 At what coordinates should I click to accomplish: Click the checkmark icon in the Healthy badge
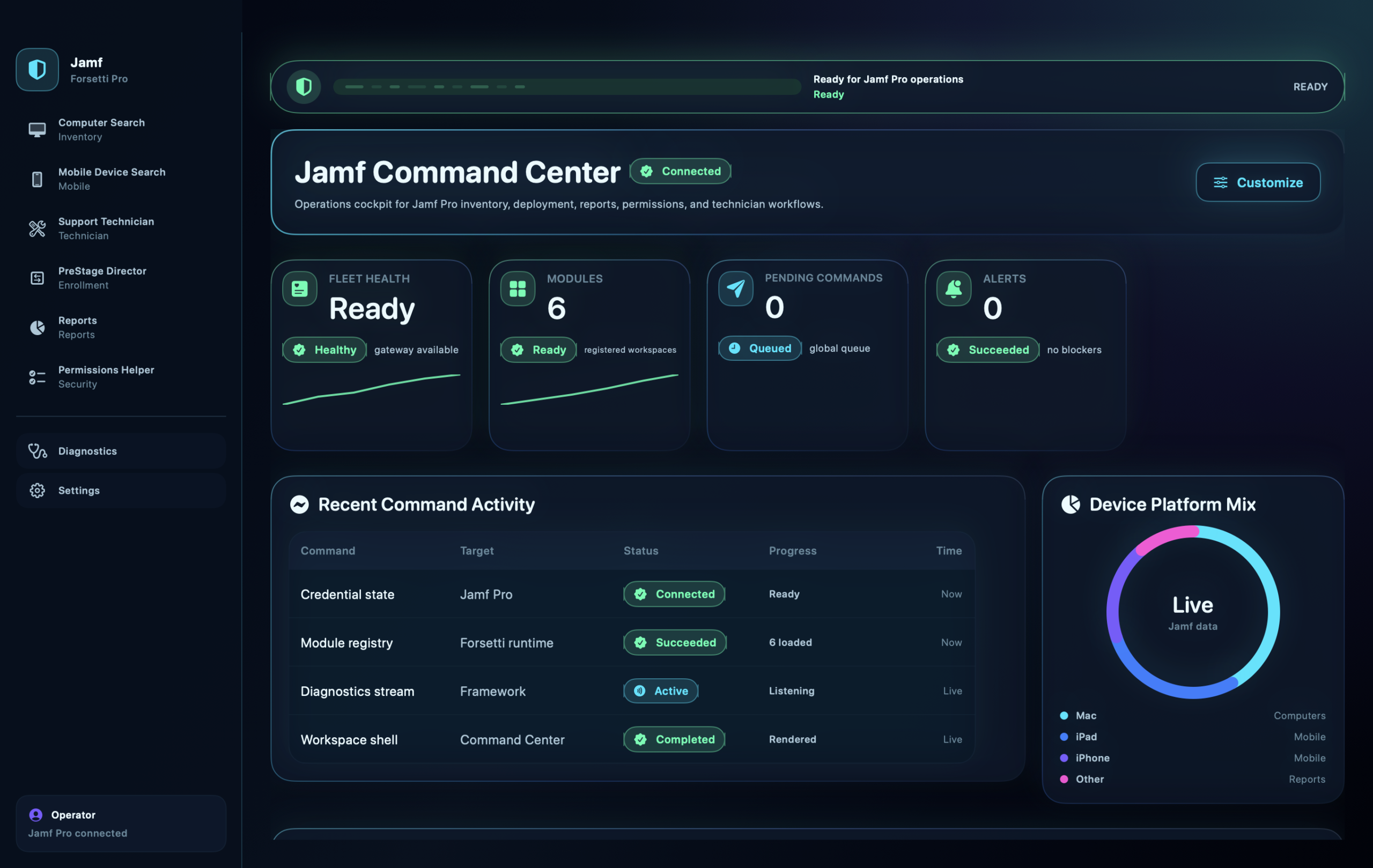(x=299, y=350)
